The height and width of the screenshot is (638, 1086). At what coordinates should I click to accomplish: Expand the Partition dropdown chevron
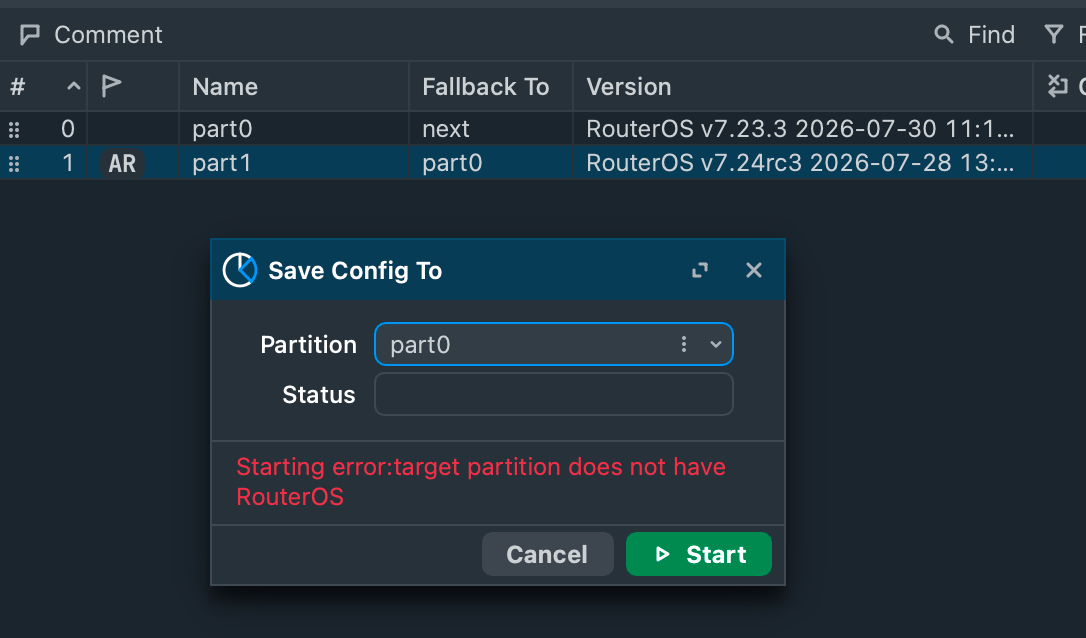715,344
